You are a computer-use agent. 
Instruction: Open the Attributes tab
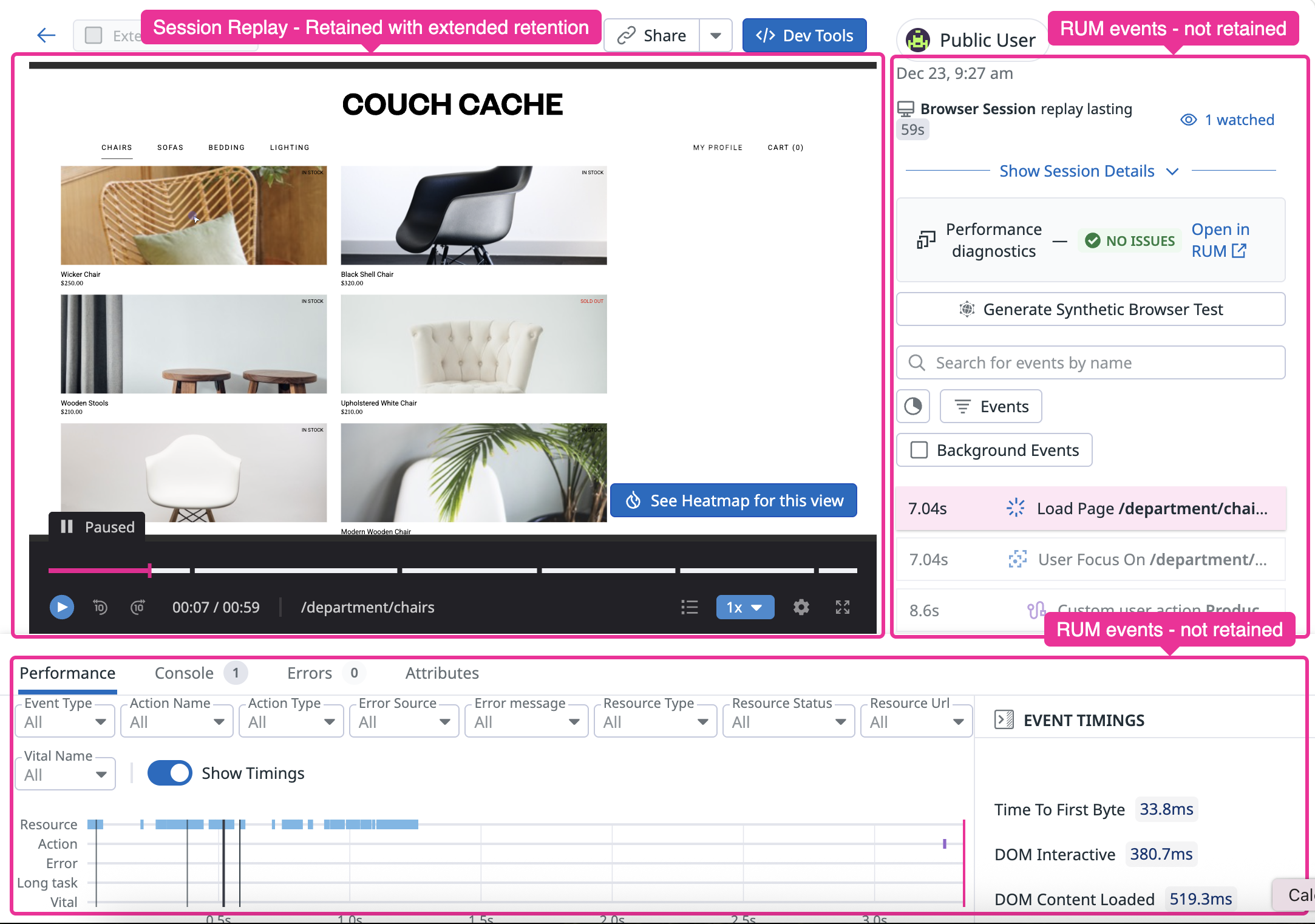click(442, 673)
